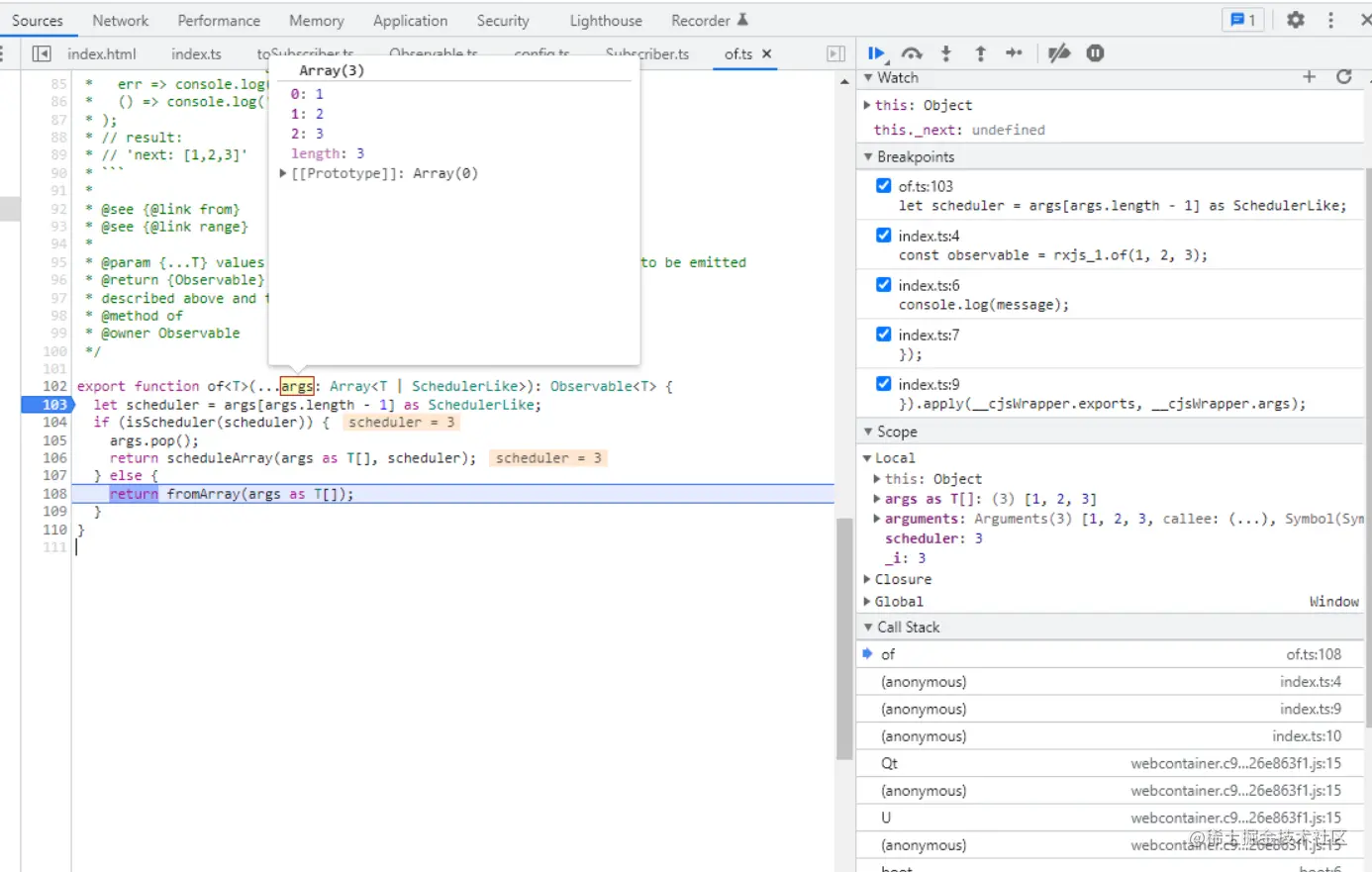Viewport: 1372px width, 872px height.
Task: Switch to the Network panel tab
Action: 120,21
